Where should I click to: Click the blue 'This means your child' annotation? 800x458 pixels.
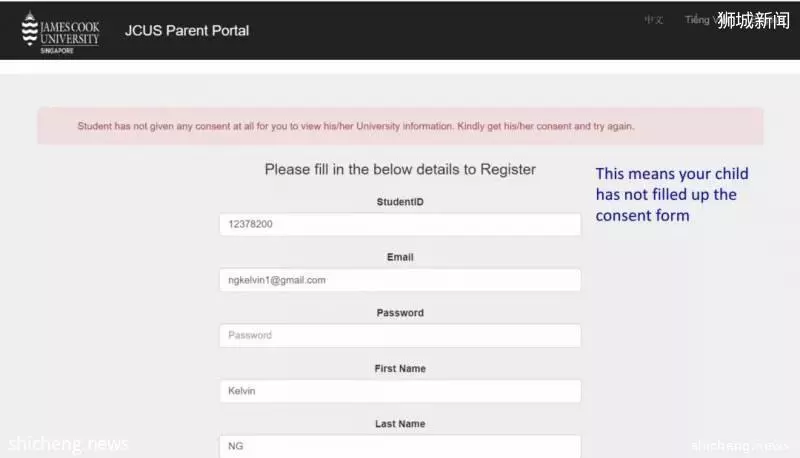pyautogui.click(x=672, y=194)
